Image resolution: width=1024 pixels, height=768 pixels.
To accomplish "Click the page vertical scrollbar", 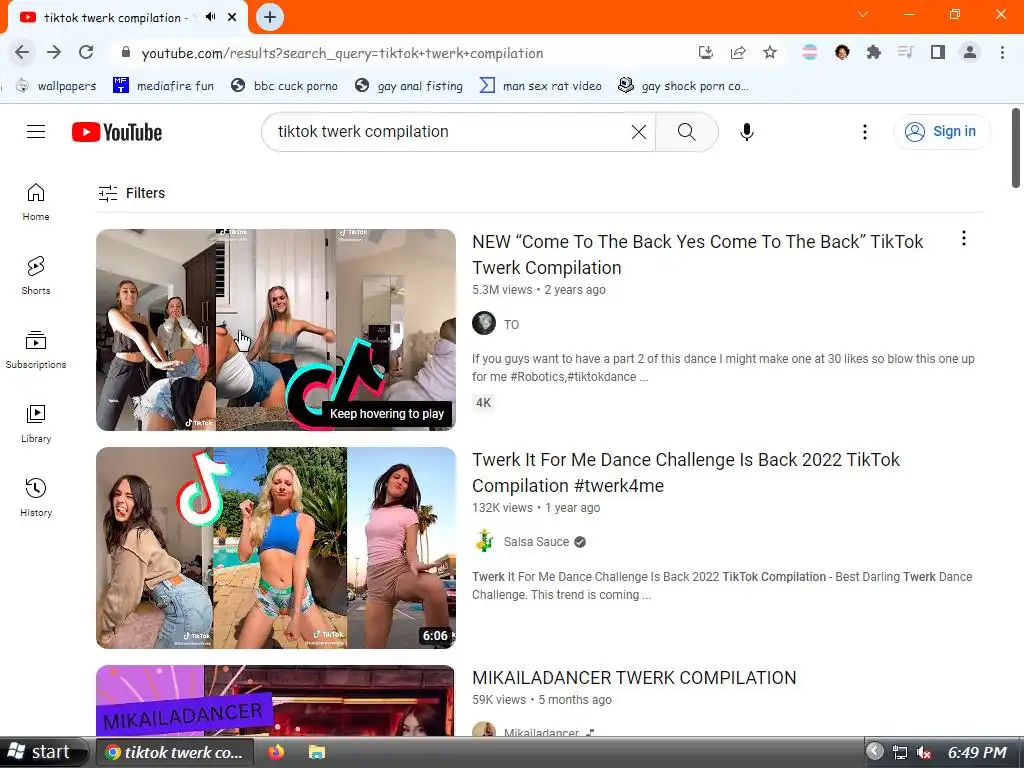I will (1016, 149).
